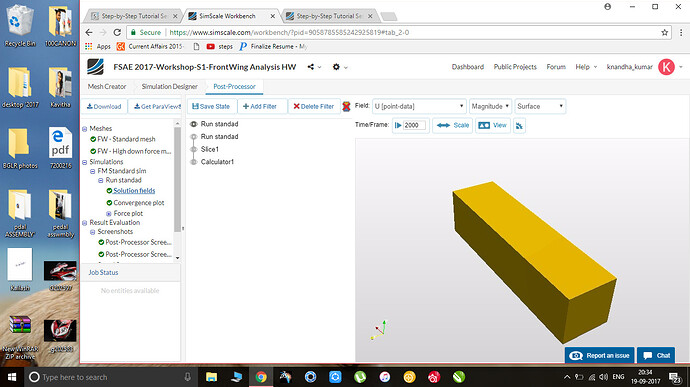Viewport: 690px width, 387px height.
Task: Bookmark page with the star icon
Action: coord(664,33)
